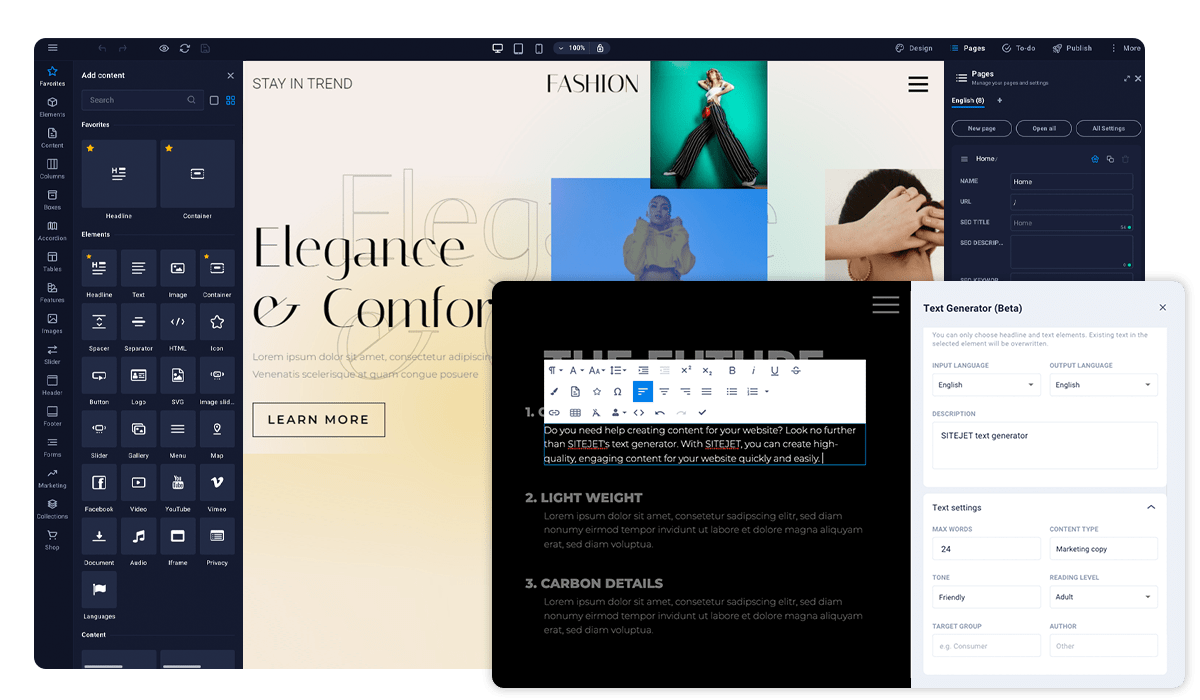Switch to desktop device view
The height and width of the screenshot is (700, 1200).
click(x=497, y=48)
